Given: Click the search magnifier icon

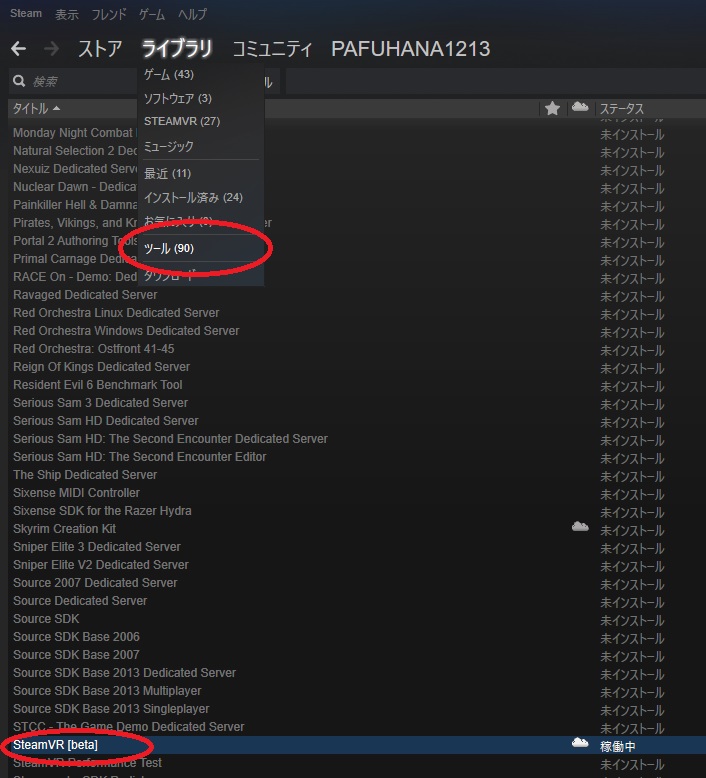Looking at the screenshot, I should point(19,81).
